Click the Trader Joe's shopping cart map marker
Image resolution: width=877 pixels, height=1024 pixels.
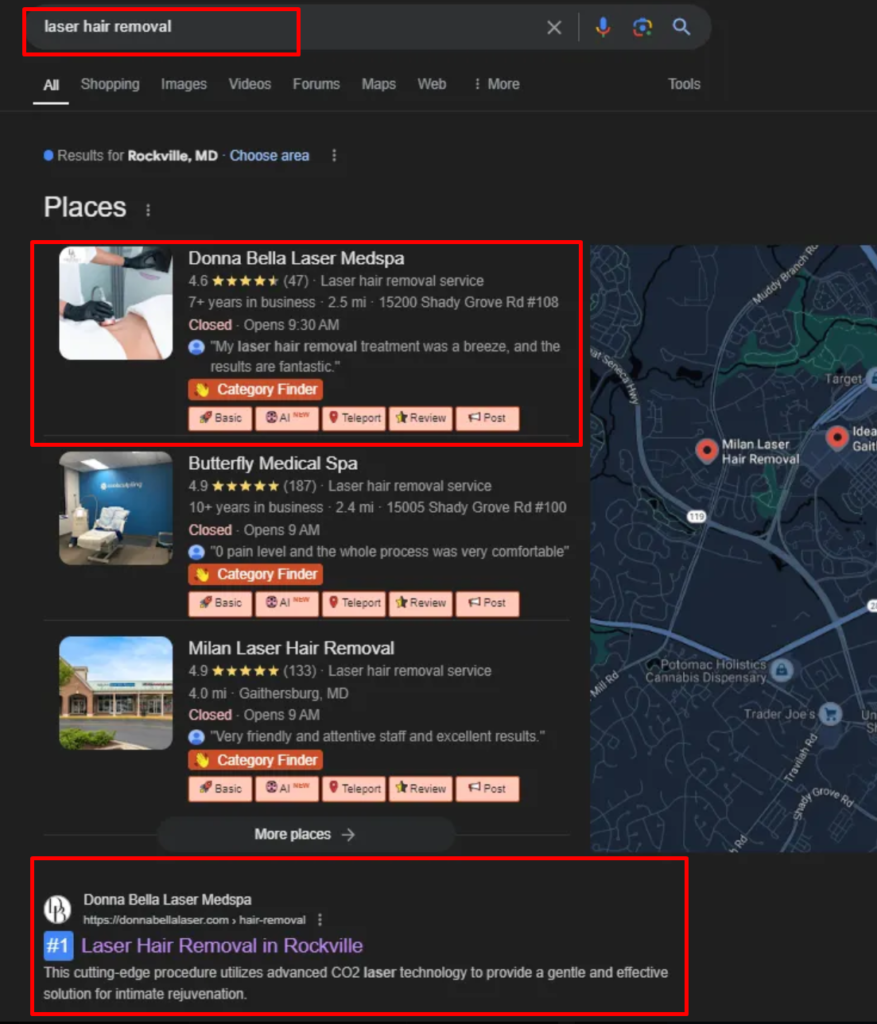point(831,714)
